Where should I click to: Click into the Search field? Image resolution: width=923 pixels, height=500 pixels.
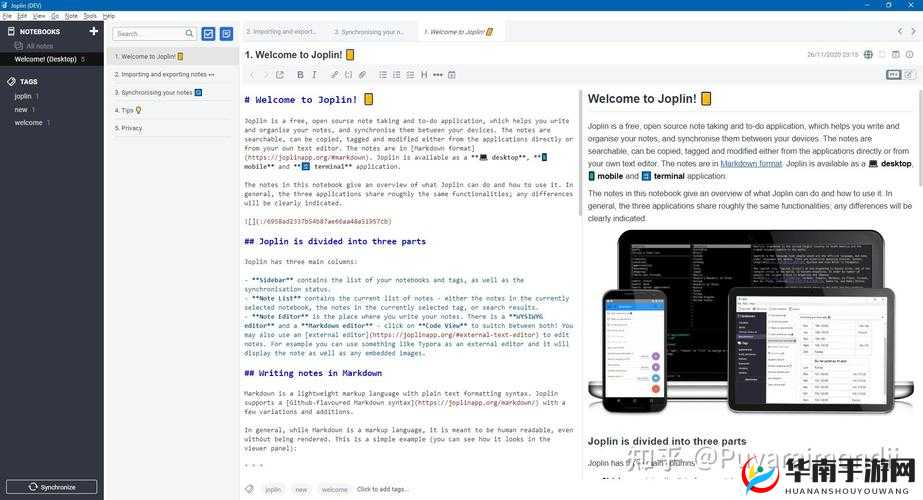pyautogui.click(x=154, y=34)
